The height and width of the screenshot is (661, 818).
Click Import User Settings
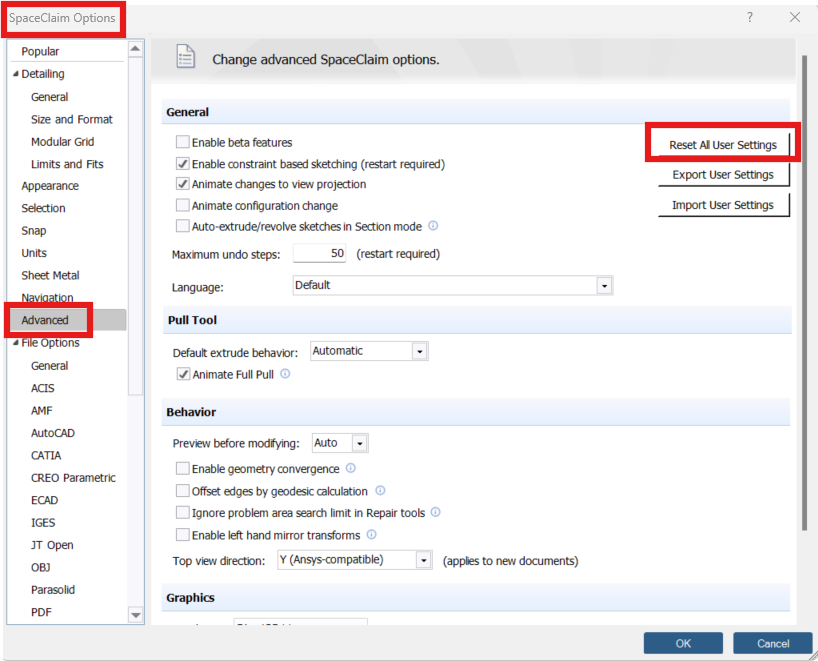click(x=724, y=205)
